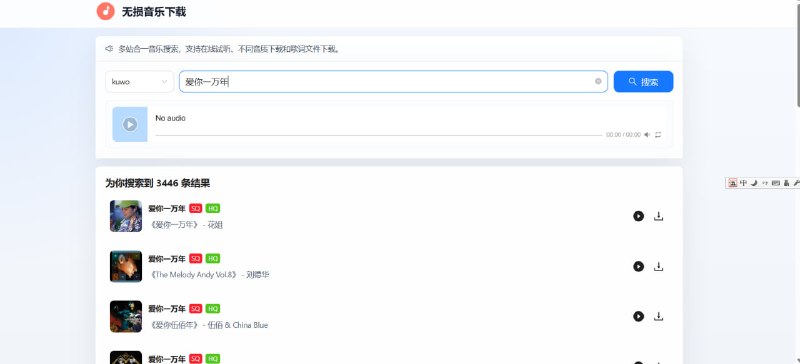This screenshot has width=800, height=364.
Task: Mute the audio player volume
Action: pos(647,135)
